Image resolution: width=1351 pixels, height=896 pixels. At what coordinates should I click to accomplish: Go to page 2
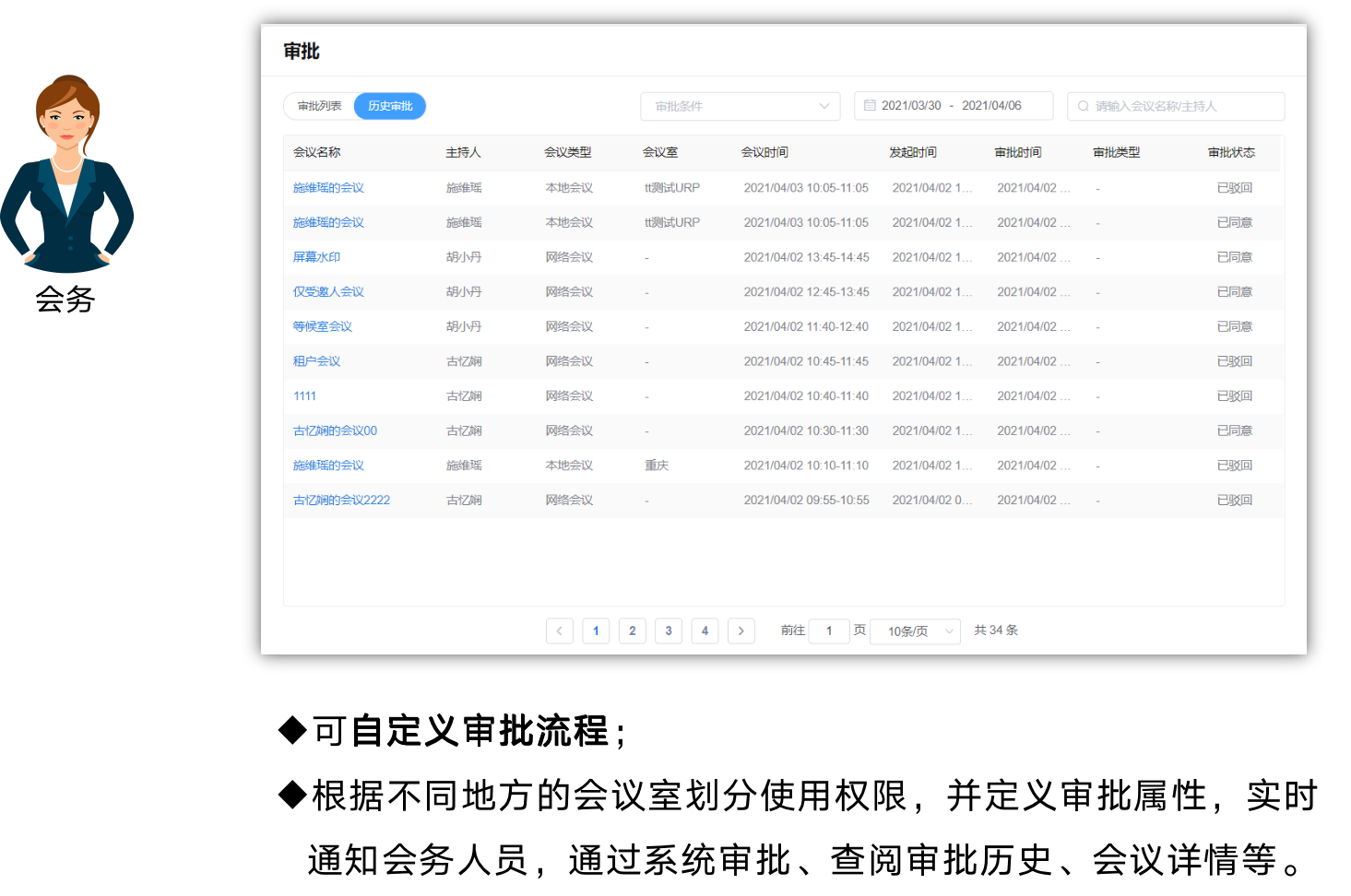(x=632, y=631)
